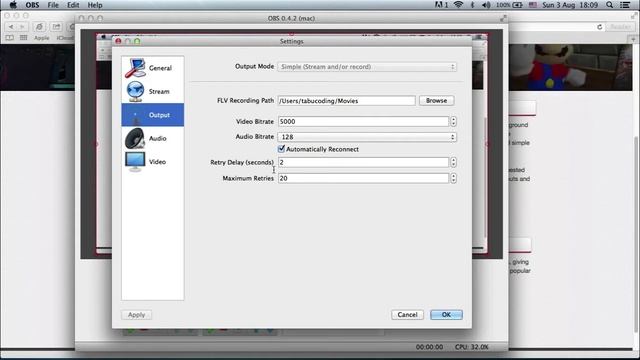The height and width of the screenshot is (360, 640).
Task: Open the Video settings section
Action: click(x=153, y=162)
